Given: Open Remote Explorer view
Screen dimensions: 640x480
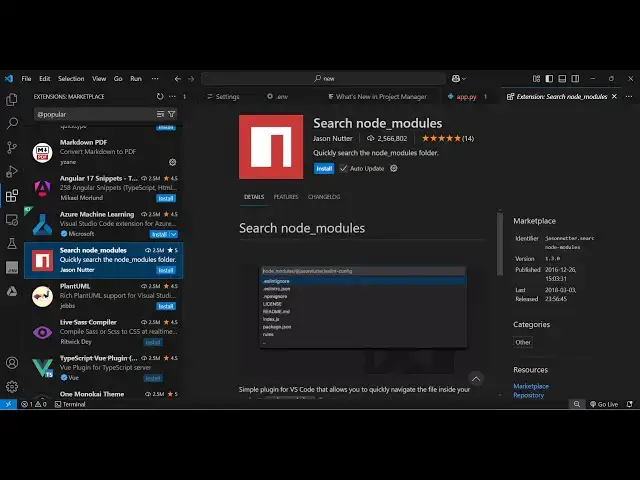Looking at the screenshot, I should [12, 220].
